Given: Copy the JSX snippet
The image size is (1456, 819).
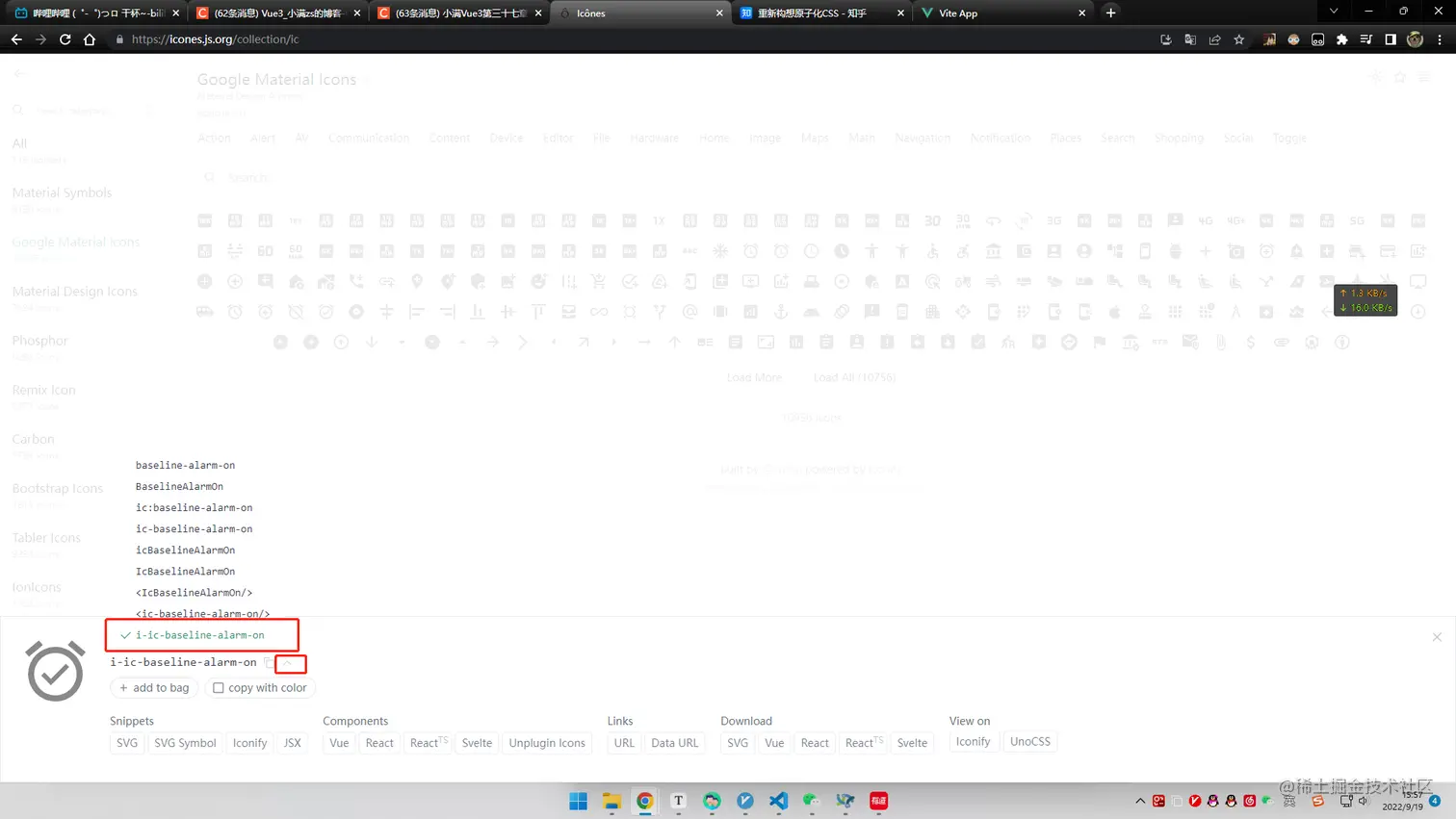Looking at the screenshot, I should pos(293,743).
